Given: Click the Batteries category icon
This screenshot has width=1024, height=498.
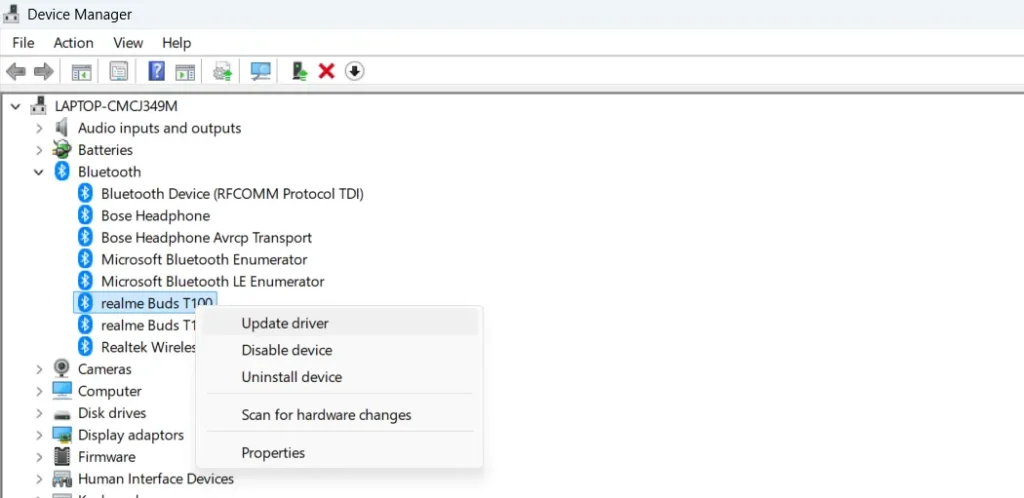Looking at the screenshot, I should [62, 149].
